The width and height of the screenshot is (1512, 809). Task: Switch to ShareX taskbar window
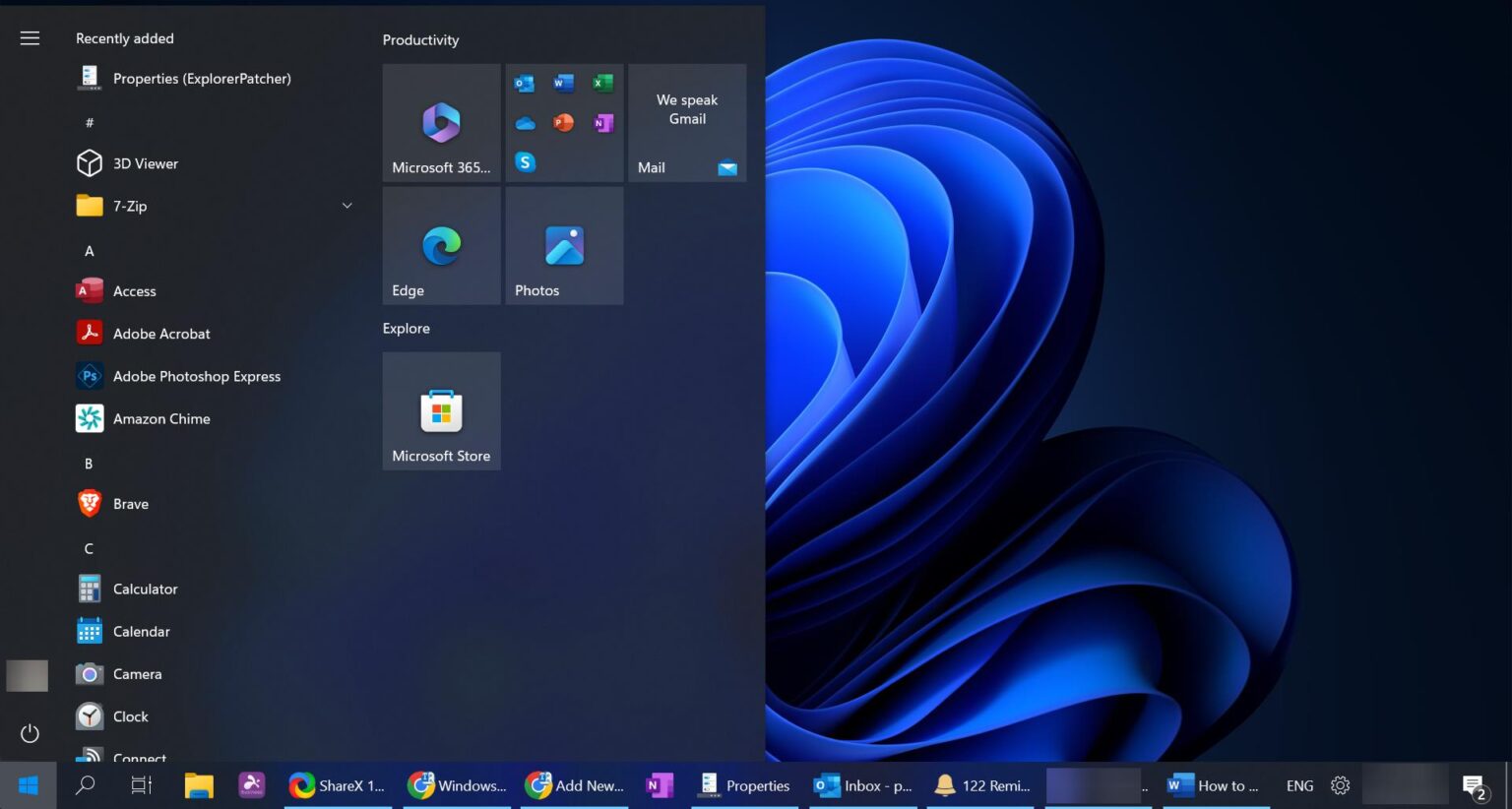pos(338,785)
